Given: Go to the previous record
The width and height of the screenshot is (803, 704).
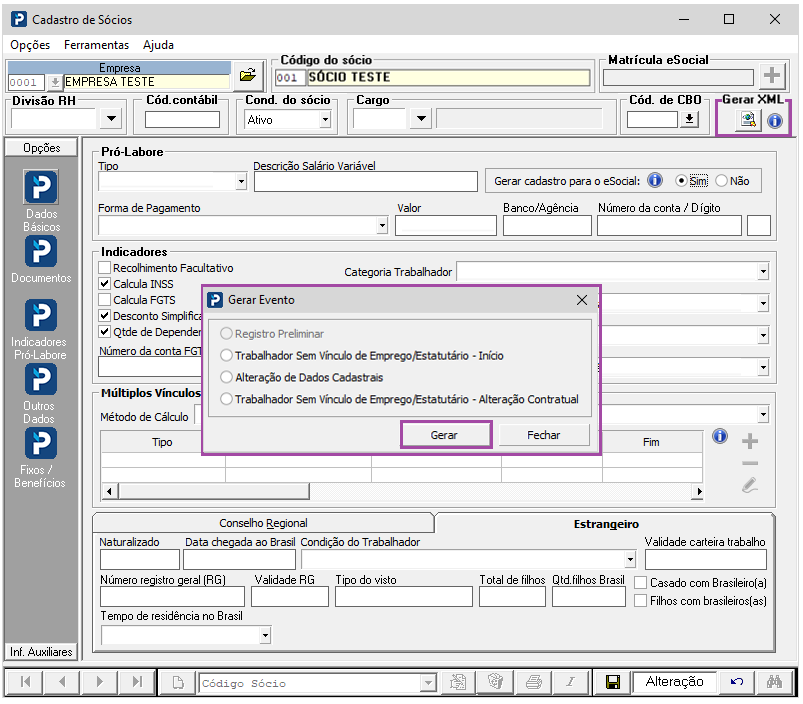Looking at the screenshot, I should coord(62,681).
